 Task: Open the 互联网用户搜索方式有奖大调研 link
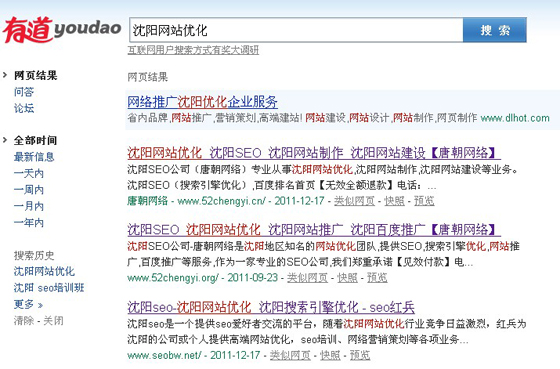[193, 50]
